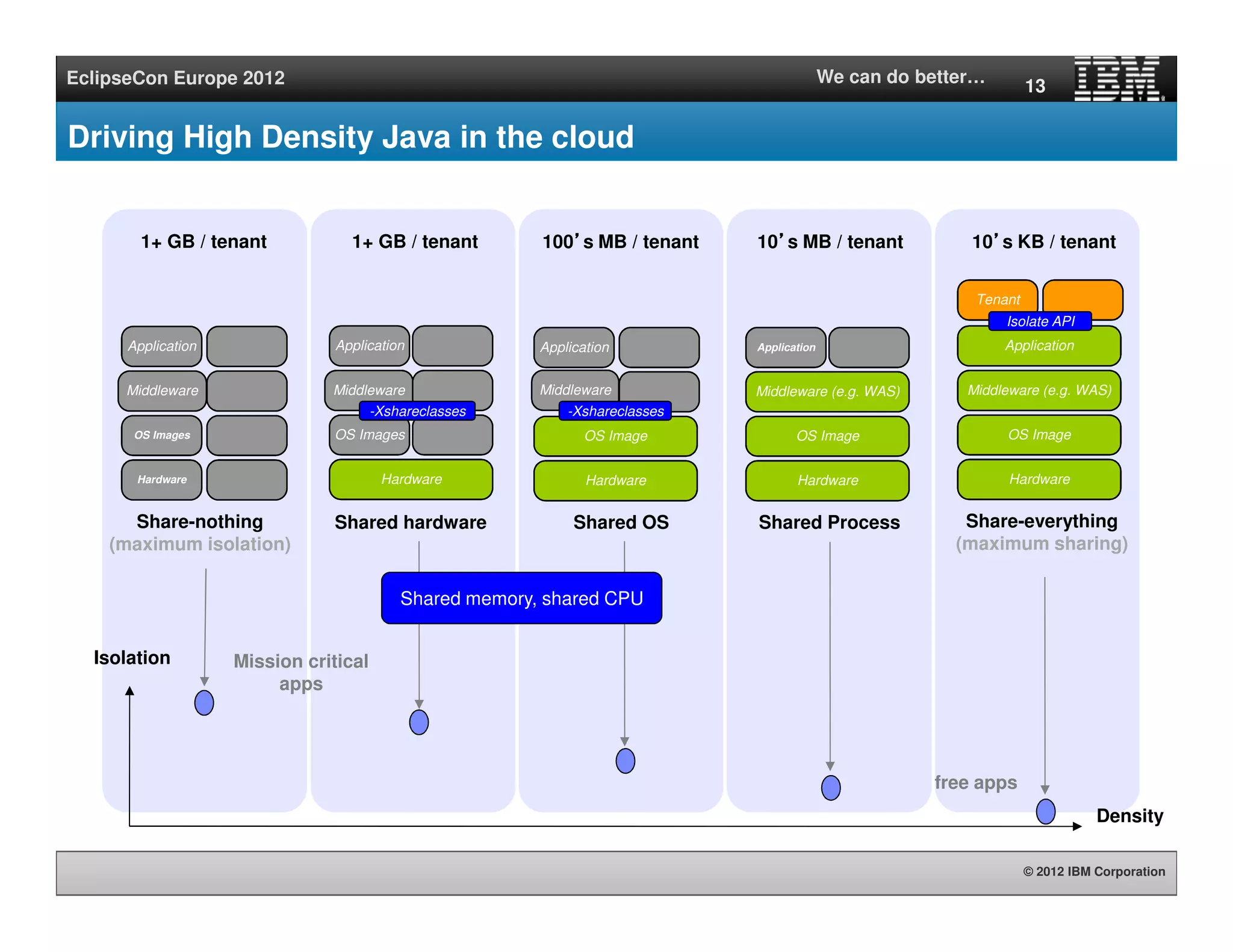1233x952 pixels.
Task: Click the blue dot under Shared Process column
Action: tap(830, 787)
